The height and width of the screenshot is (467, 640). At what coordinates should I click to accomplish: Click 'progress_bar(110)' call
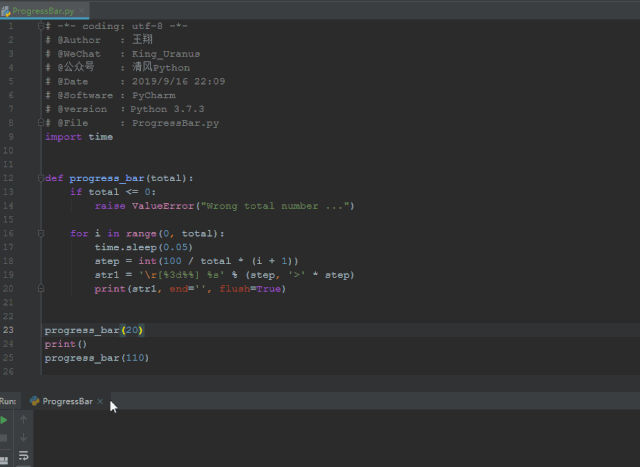pos(97,358)
